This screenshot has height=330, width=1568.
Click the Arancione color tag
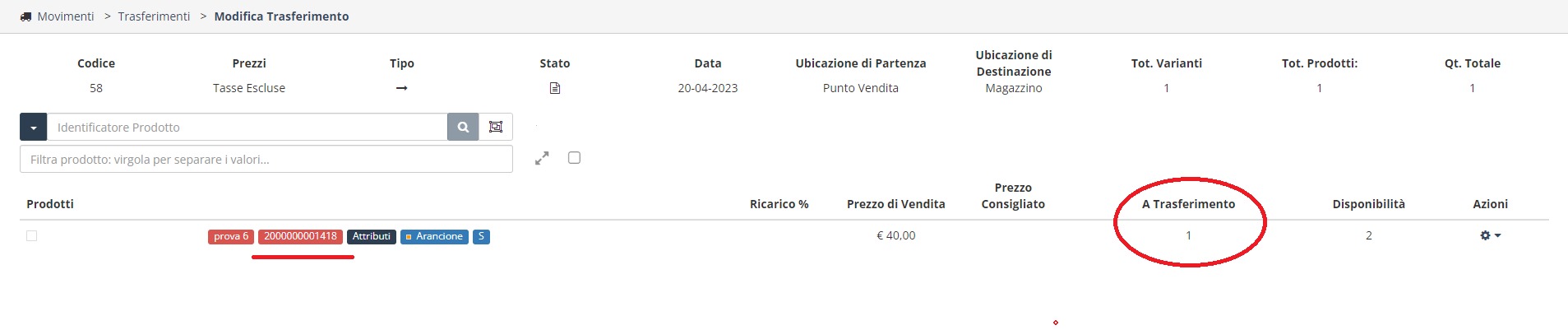(434, 236)
